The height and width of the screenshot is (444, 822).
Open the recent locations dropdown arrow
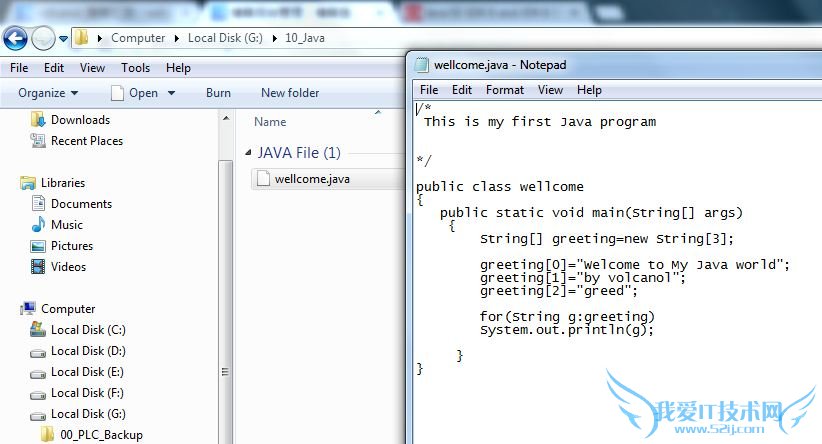click(x=63, y=39)
